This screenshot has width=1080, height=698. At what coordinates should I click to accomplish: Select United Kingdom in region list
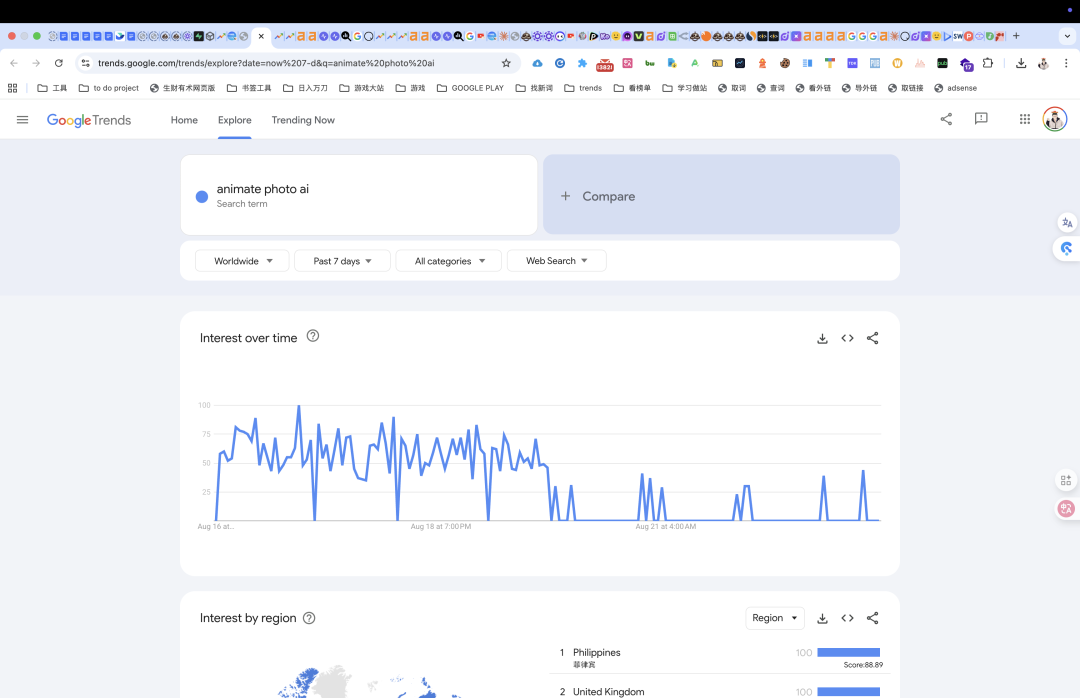point(608,692)
